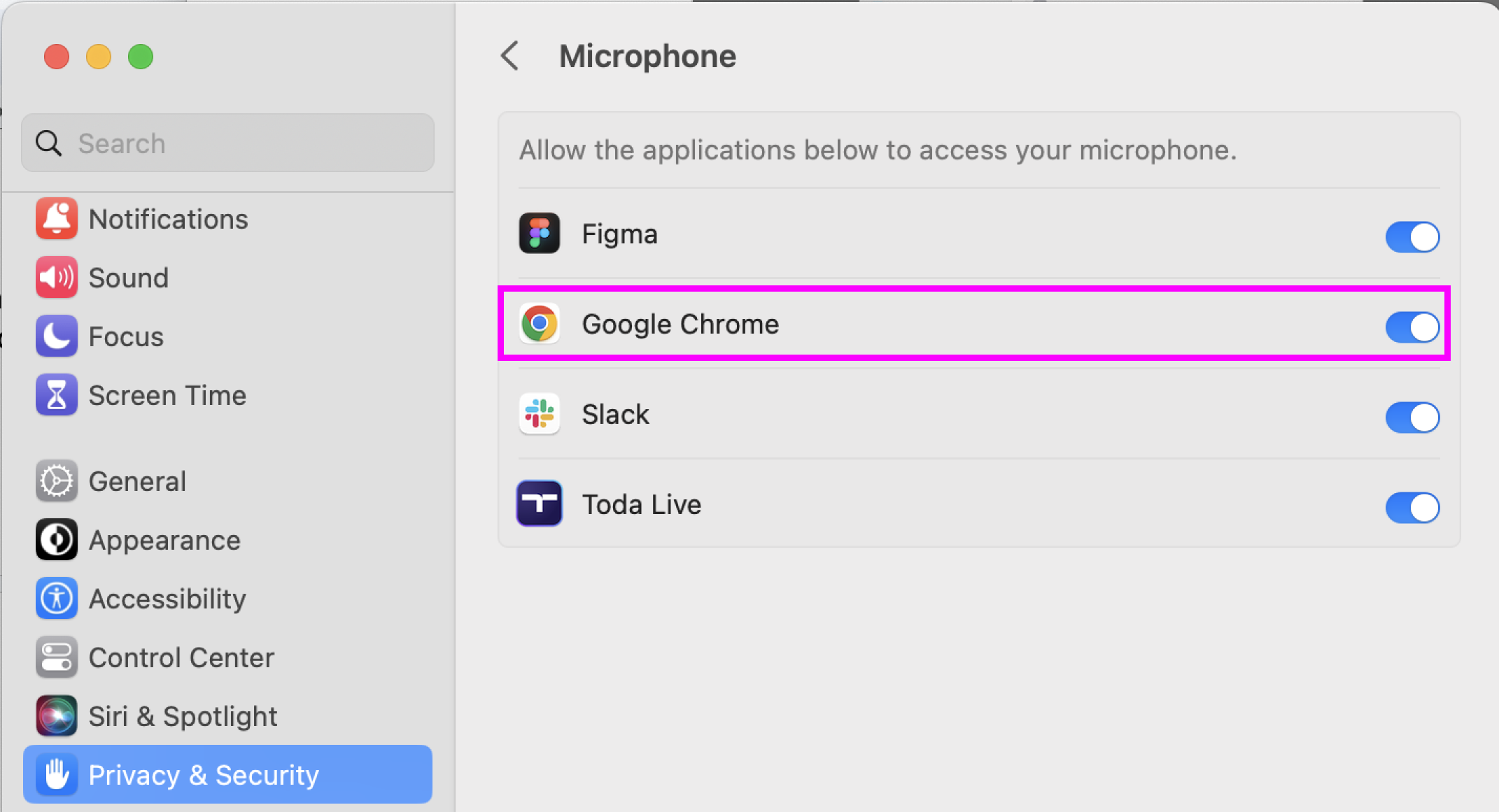
Task: Click the Screen Time hourglass icon
Action: [x=56, y=395]
